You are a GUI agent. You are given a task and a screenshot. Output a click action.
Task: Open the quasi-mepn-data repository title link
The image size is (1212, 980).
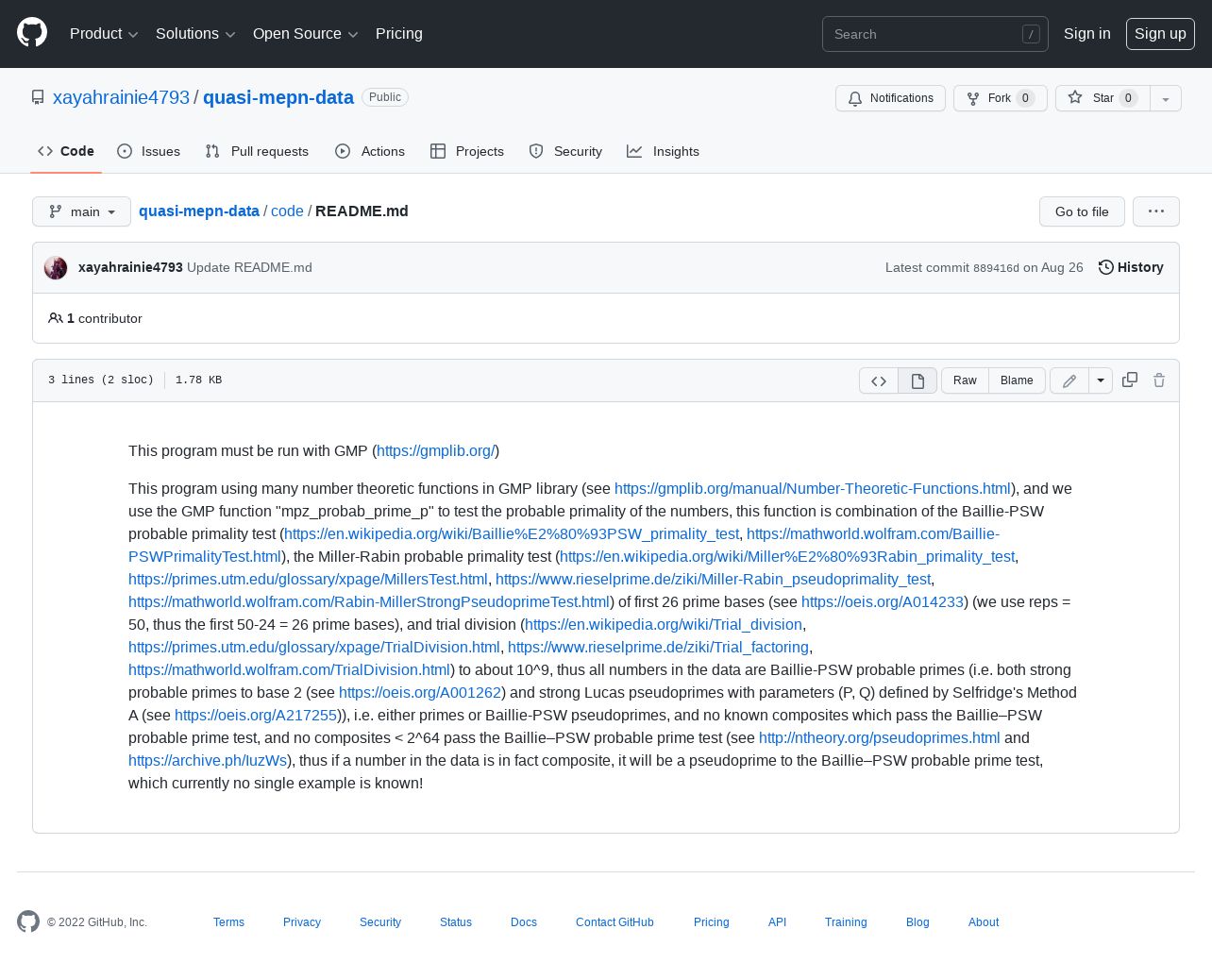(278, 97)
